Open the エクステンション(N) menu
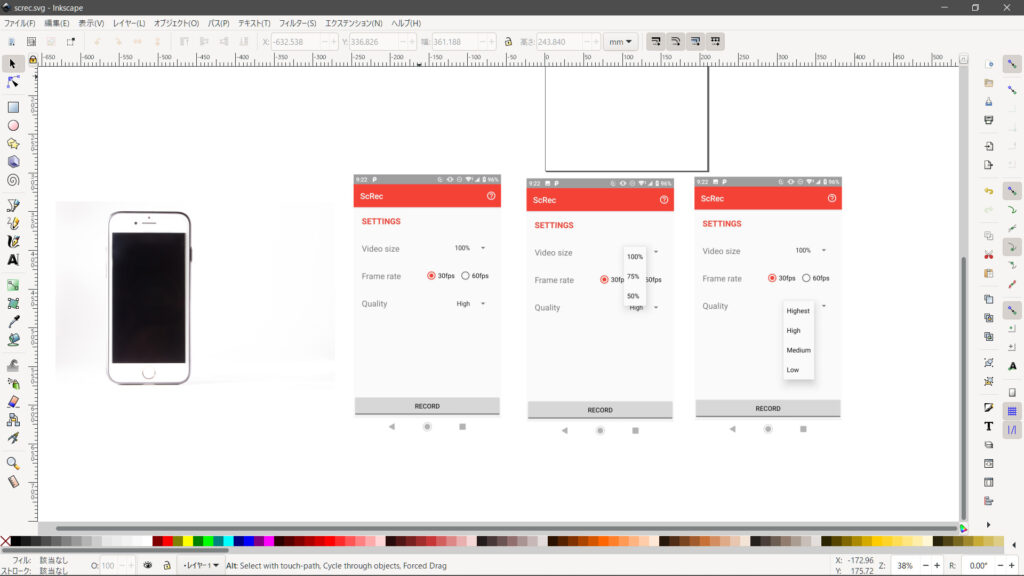 [354, 24]
